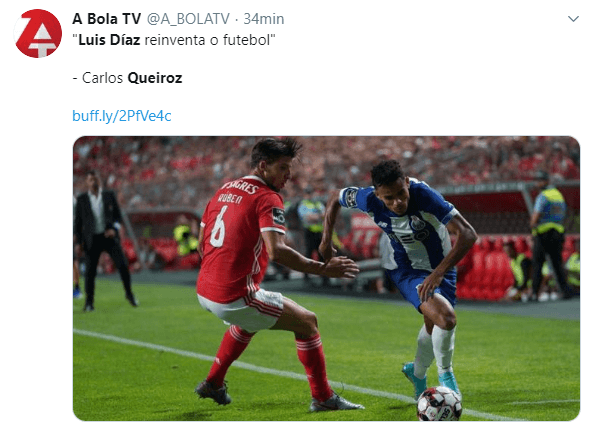This screenshot has height=430, width=590.
Task: Open the football match photo
Action: 326,278
